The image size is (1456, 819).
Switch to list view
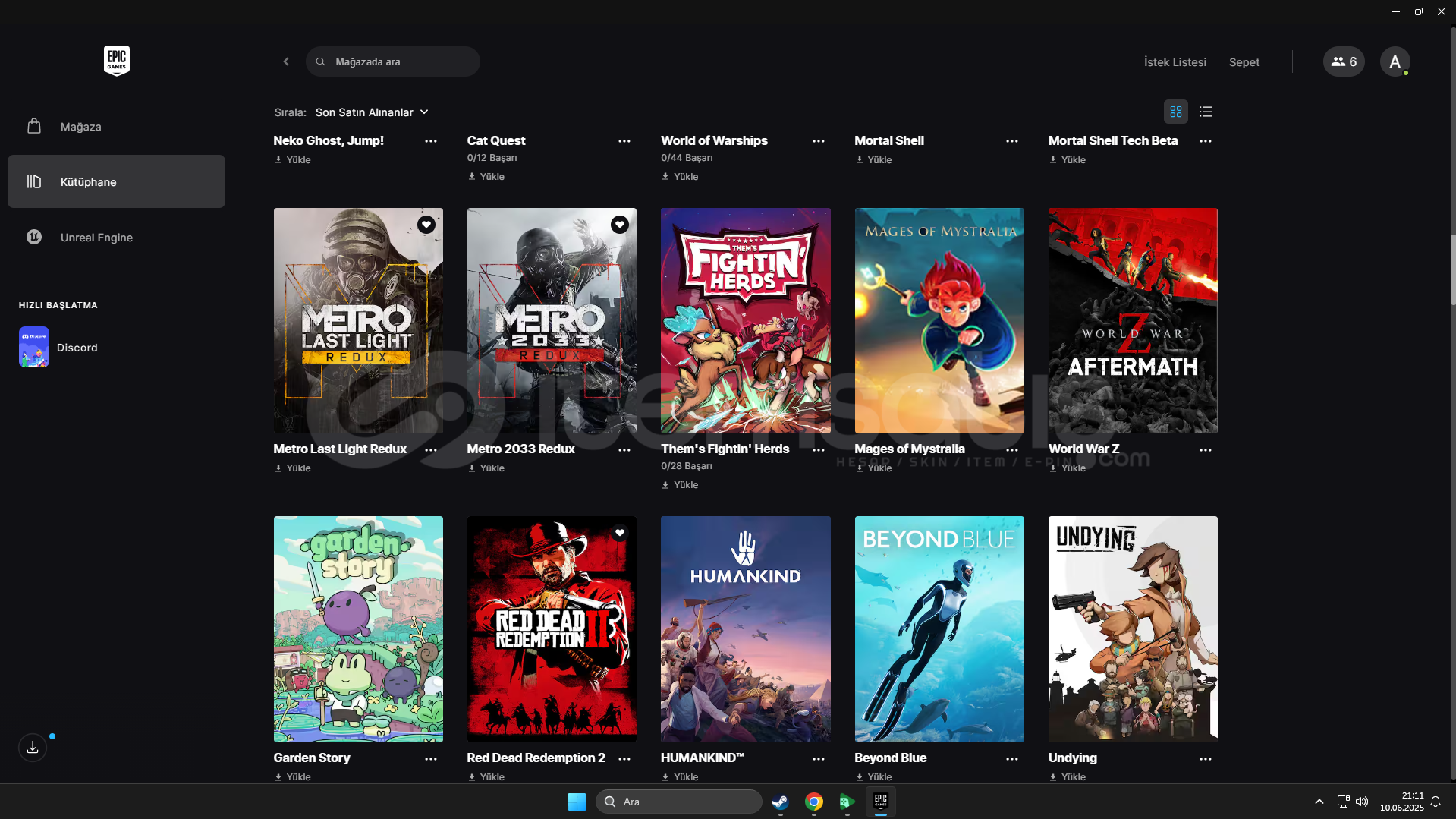point(1206,112)
